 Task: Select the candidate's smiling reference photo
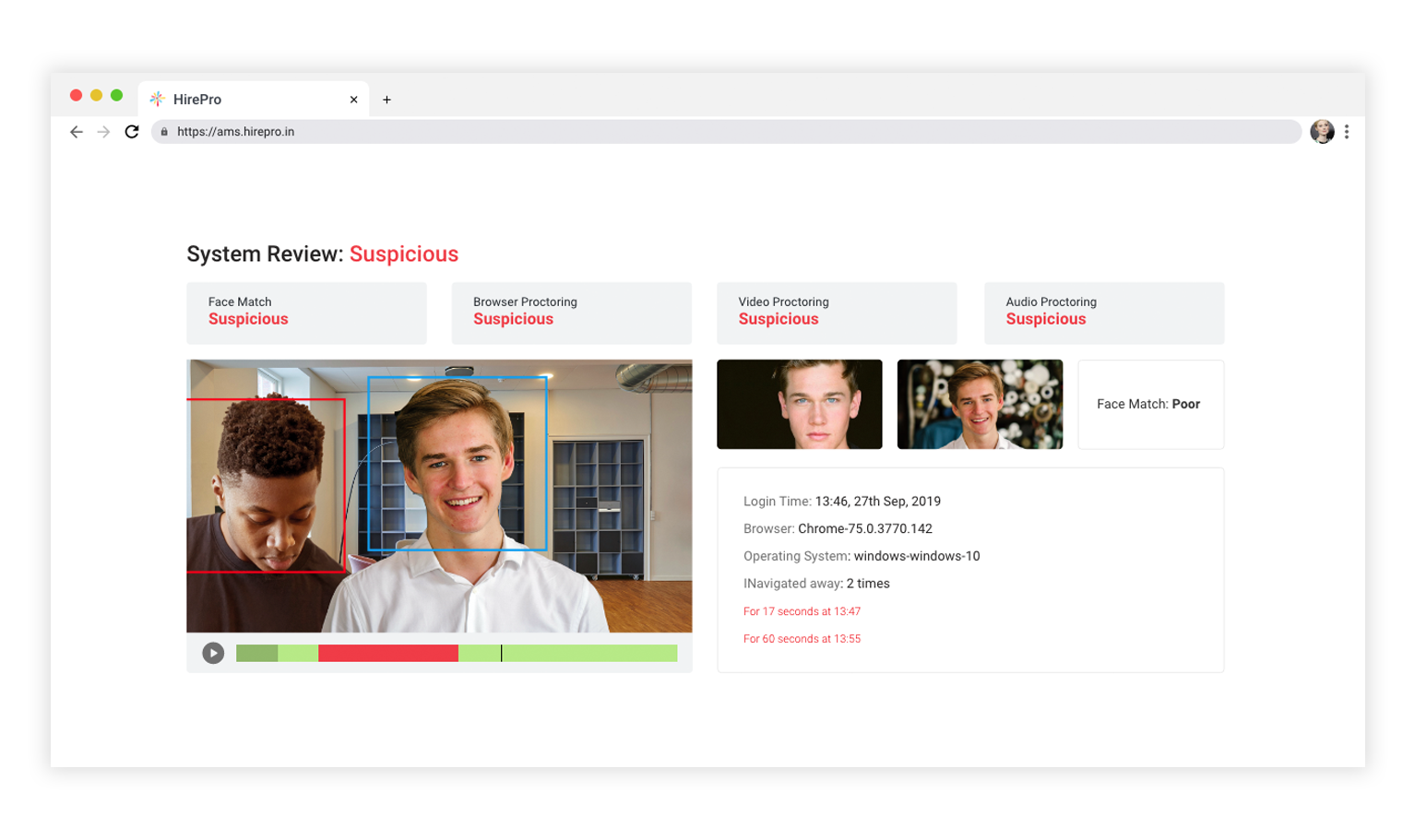pyautogui.click(x=979, y=404)
